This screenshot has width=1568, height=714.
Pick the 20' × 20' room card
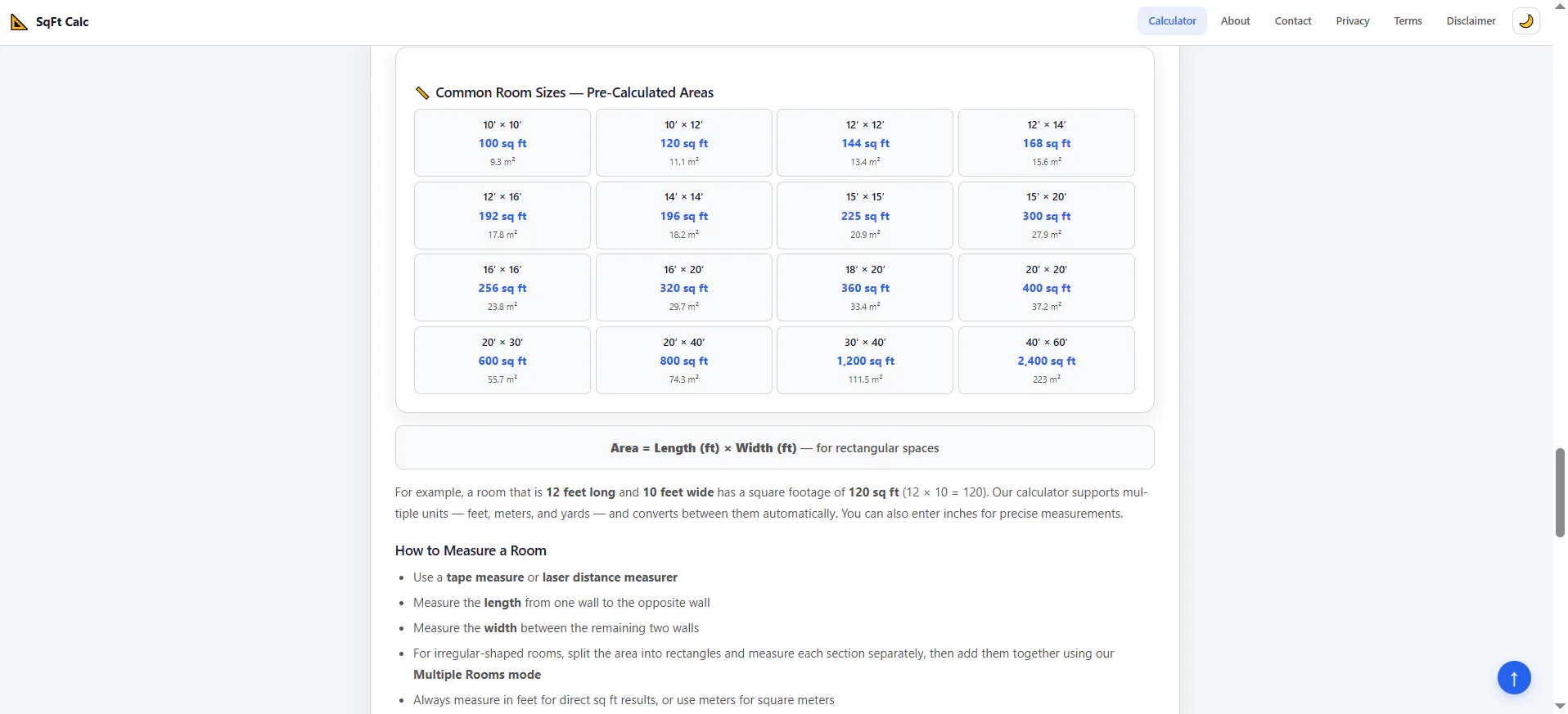(x=1047, y=287)
